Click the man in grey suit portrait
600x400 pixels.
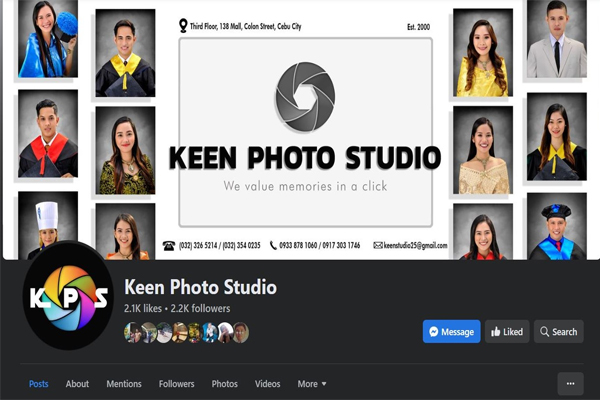557,39
